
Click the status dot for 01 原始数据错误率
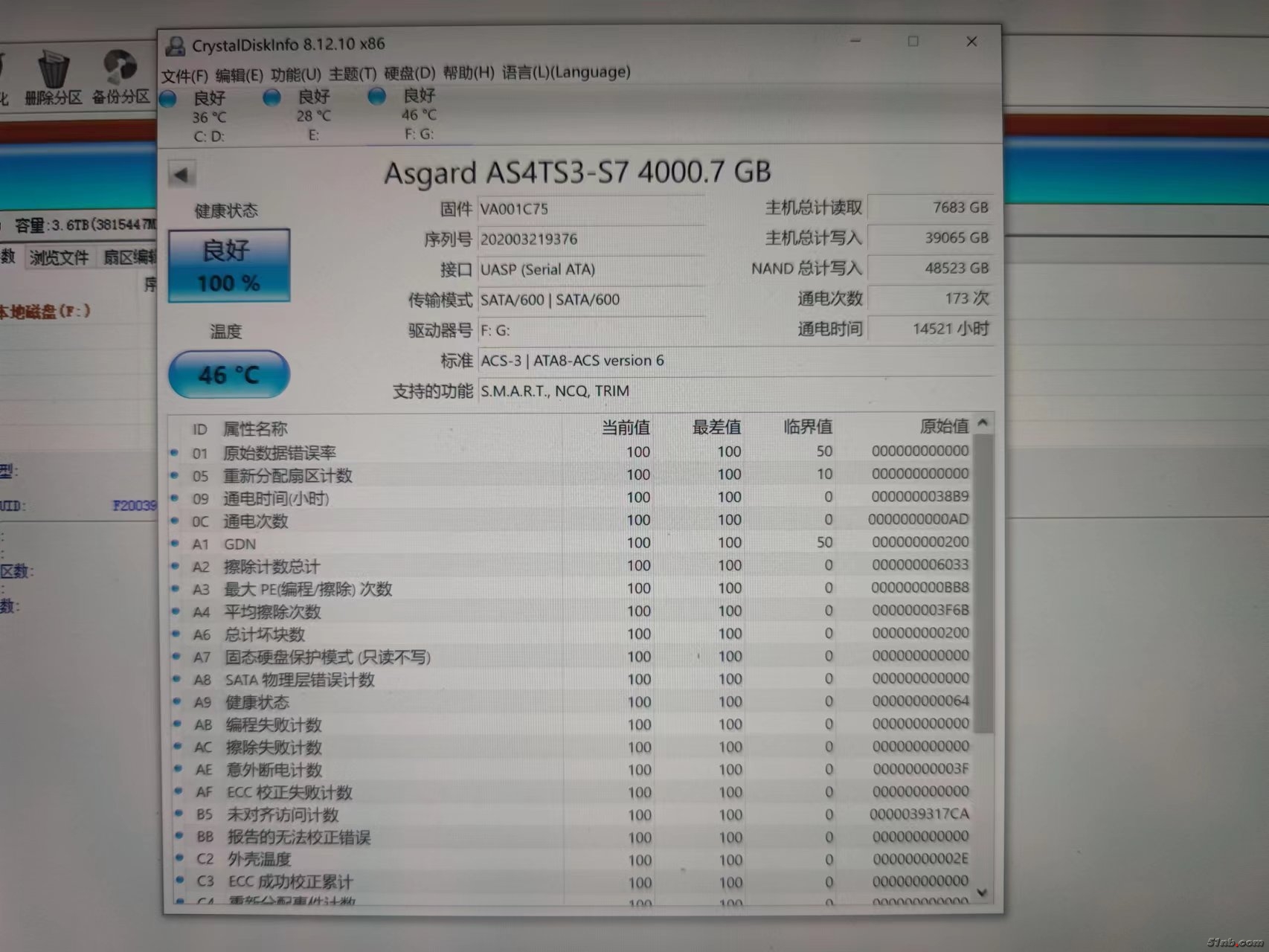175,452
